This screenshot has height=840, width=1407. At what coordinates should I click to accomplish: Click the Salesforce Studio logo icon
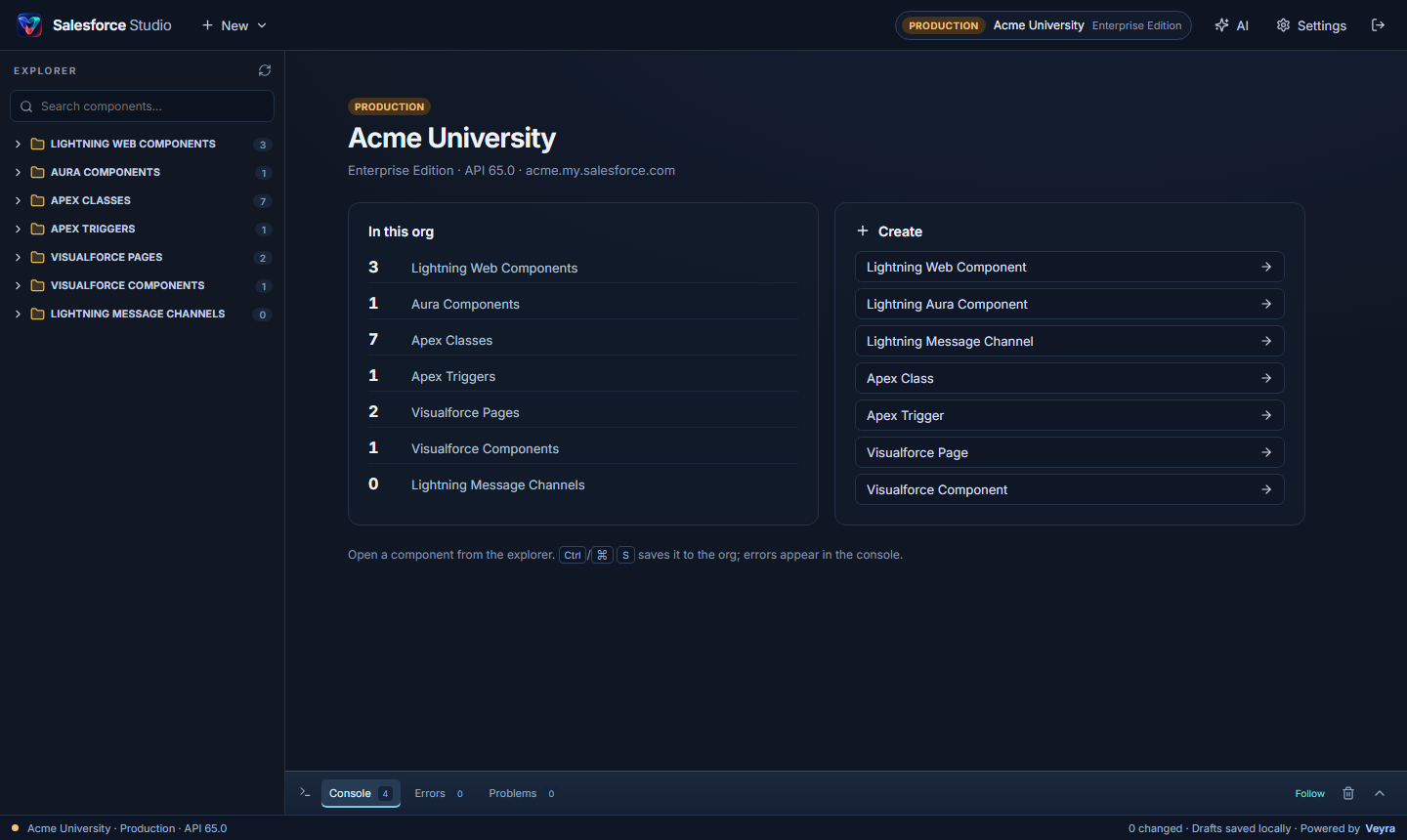click(29, 25)
